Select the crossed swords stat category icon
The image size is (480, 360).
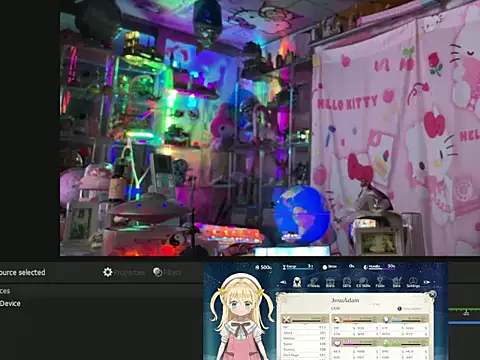click(286, 320)
